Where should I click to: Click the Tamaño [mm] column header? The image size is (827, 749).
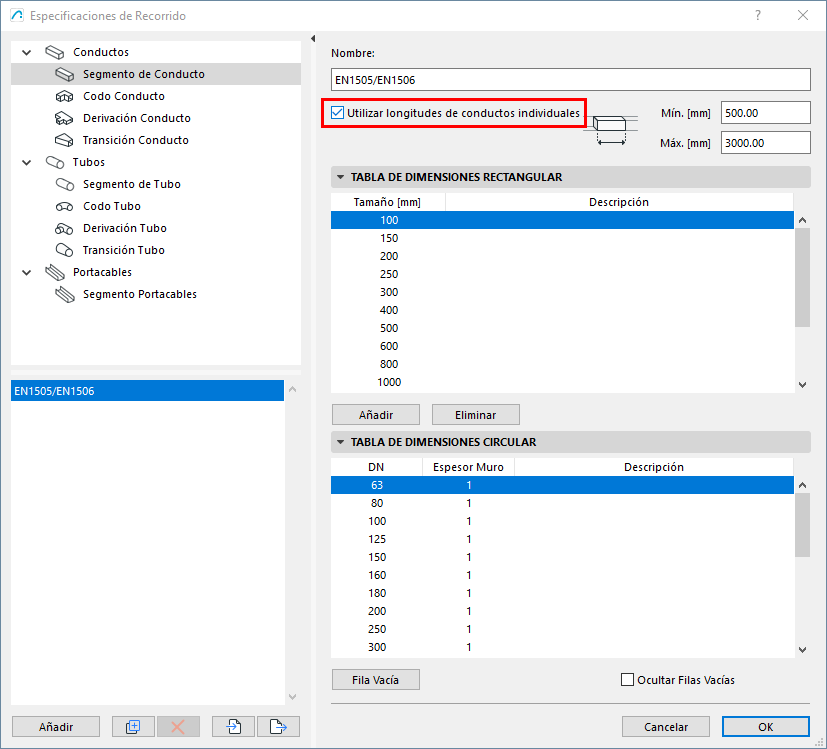point(388,202)
